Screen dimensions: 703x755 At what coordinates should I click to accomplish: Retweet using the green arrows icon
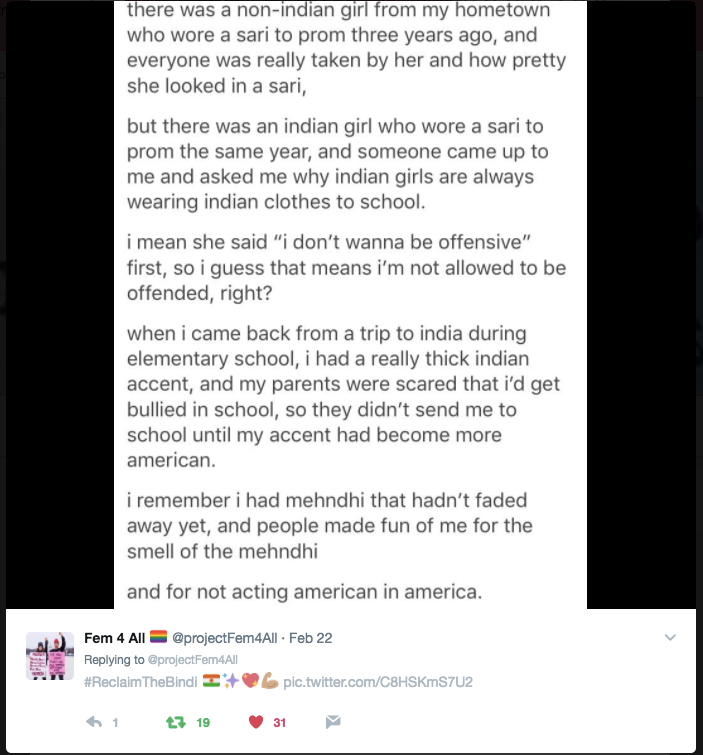coord(176,722)
